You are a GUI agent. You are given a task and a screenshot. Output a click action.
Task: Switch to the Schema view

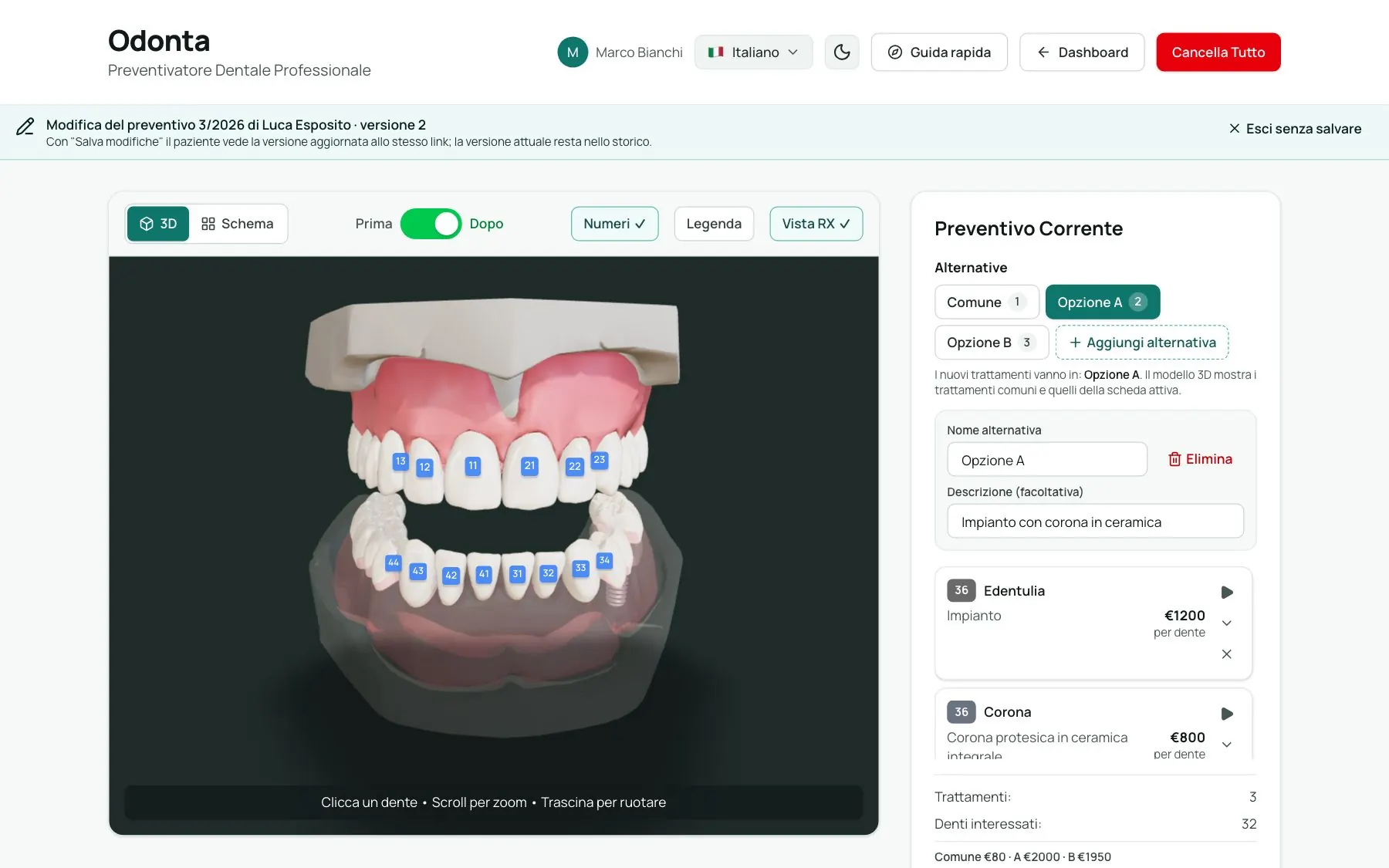238,224
